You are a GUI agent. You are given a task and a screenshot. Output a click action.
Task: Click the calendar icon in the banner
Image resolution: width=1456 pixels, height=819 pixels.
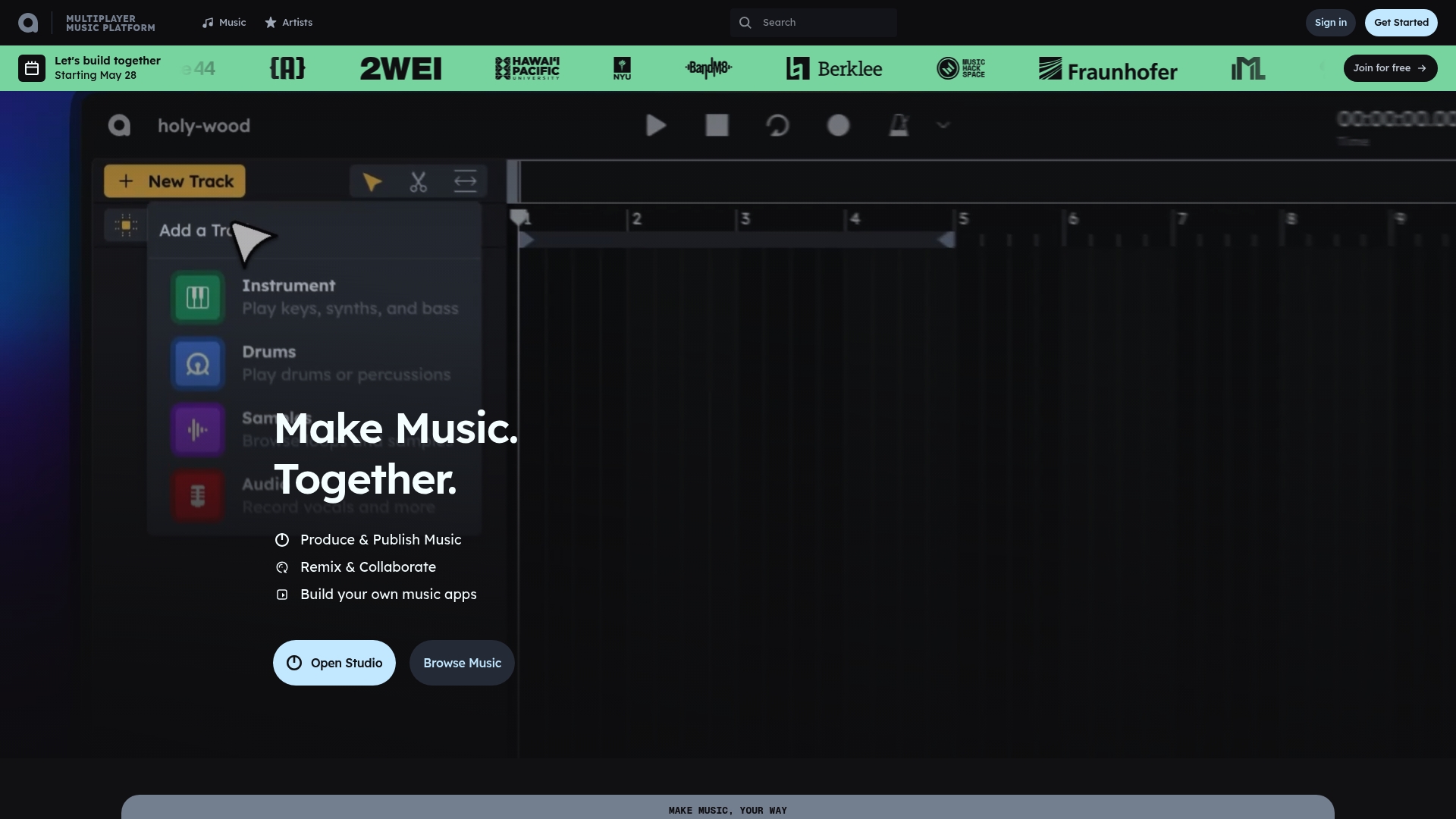32,68
